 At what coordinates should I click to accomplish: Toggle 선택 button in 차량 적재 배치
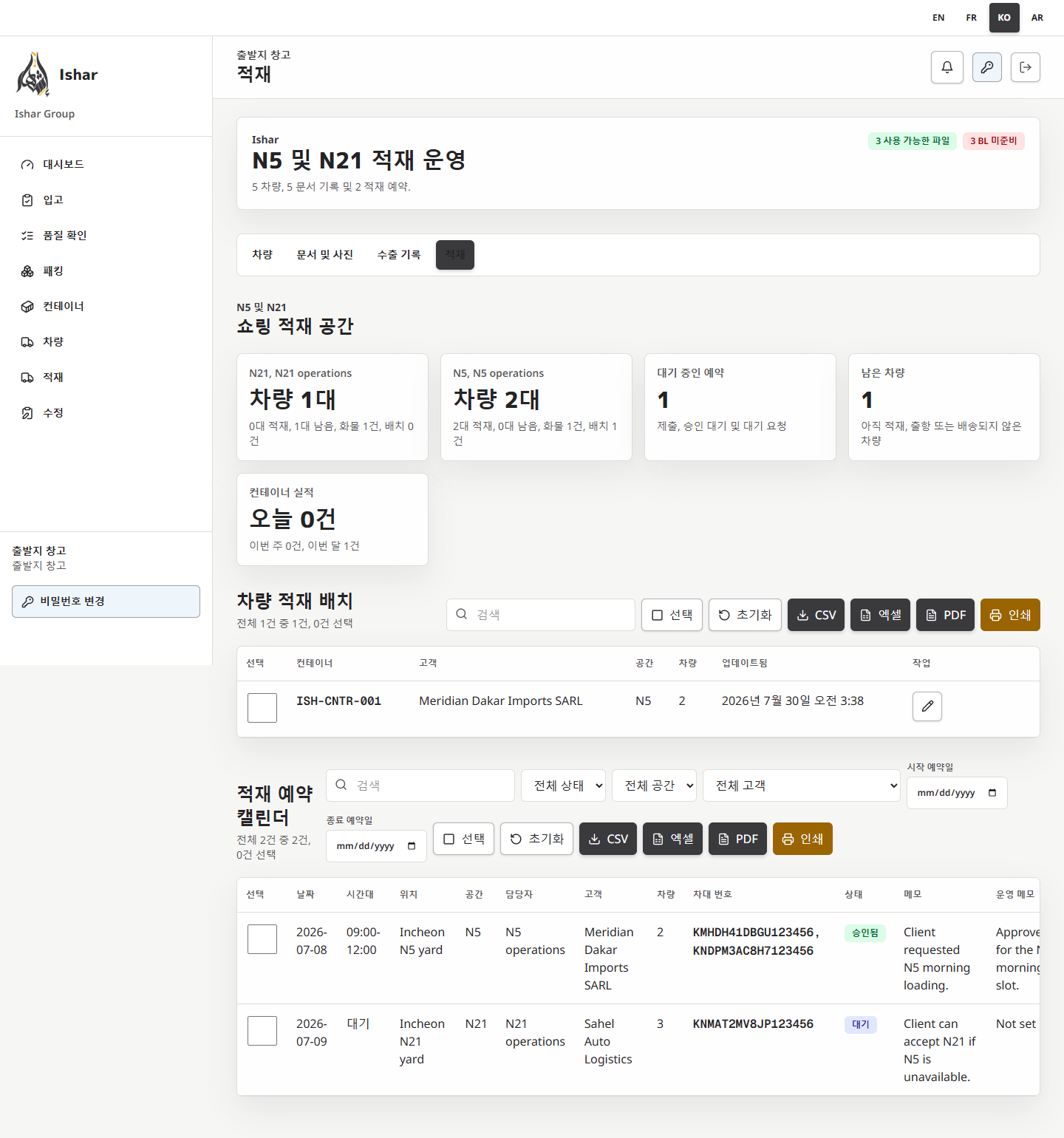672,615
